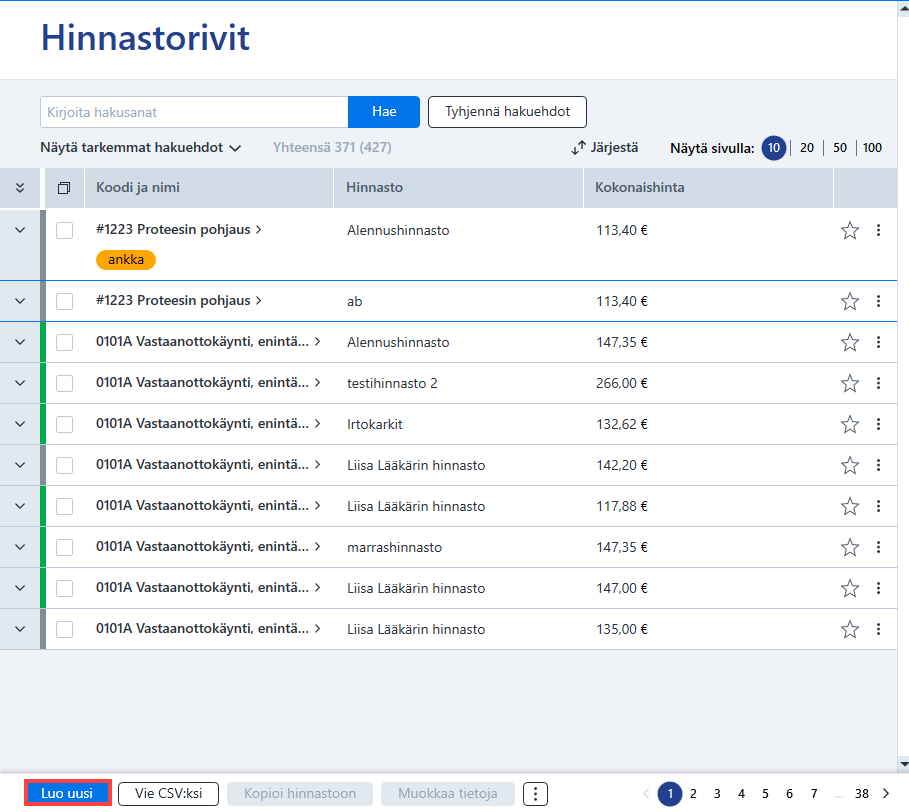This screenshot has width=909, height=812.
Task: Expand the row priced 142,20 €
Action: [x=20, y=465]
